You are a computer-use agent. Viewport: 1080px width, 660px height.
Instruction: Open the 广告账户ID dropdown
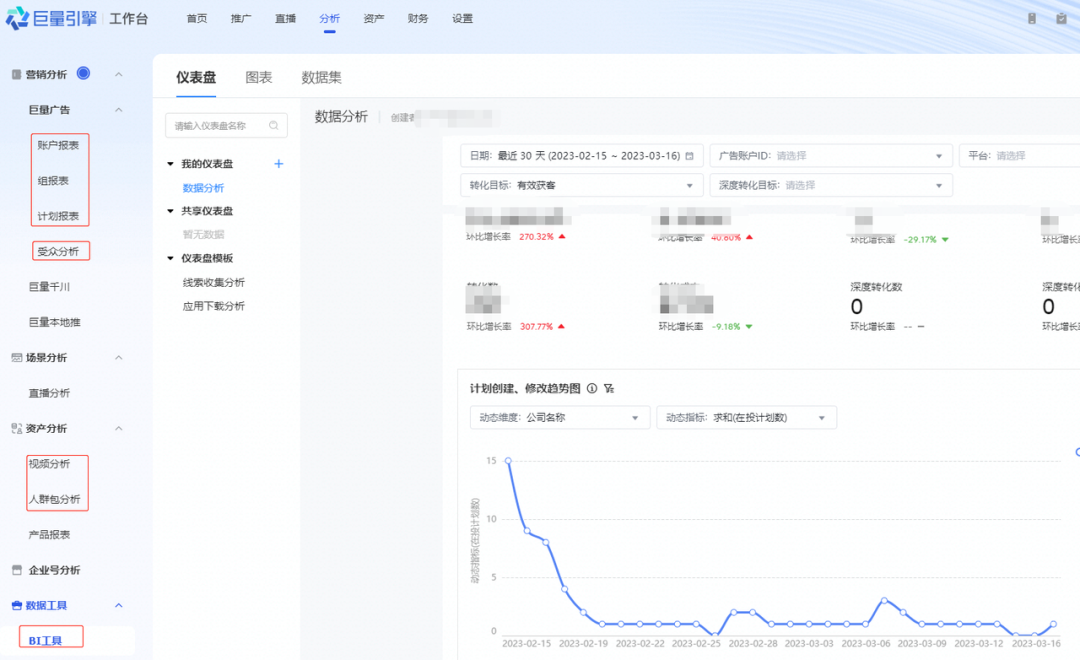coord(831,156)
